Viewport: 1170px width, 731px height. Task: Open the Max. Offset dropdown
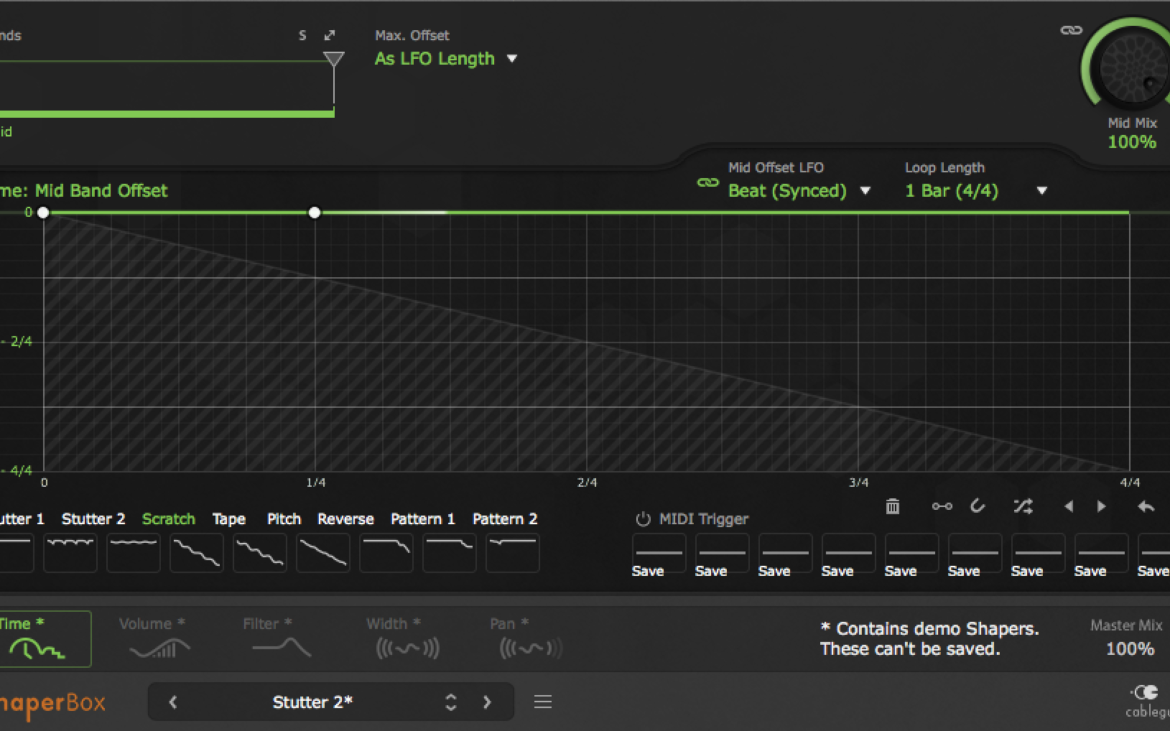[446, 59]
